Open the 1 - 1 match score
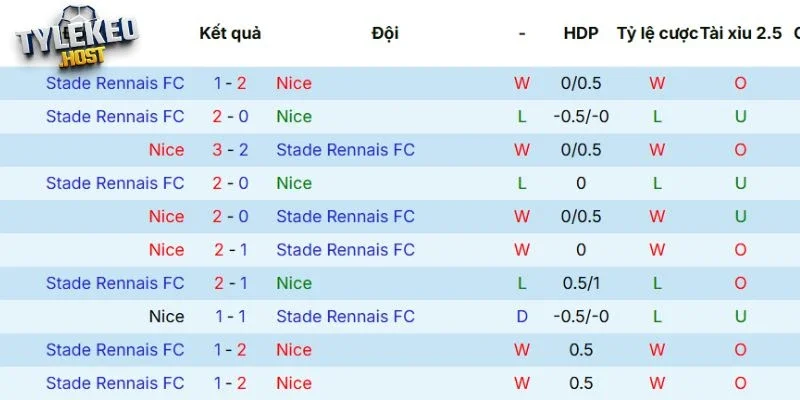Viewport: 800px width, 400px height. [x=230, y=316]
